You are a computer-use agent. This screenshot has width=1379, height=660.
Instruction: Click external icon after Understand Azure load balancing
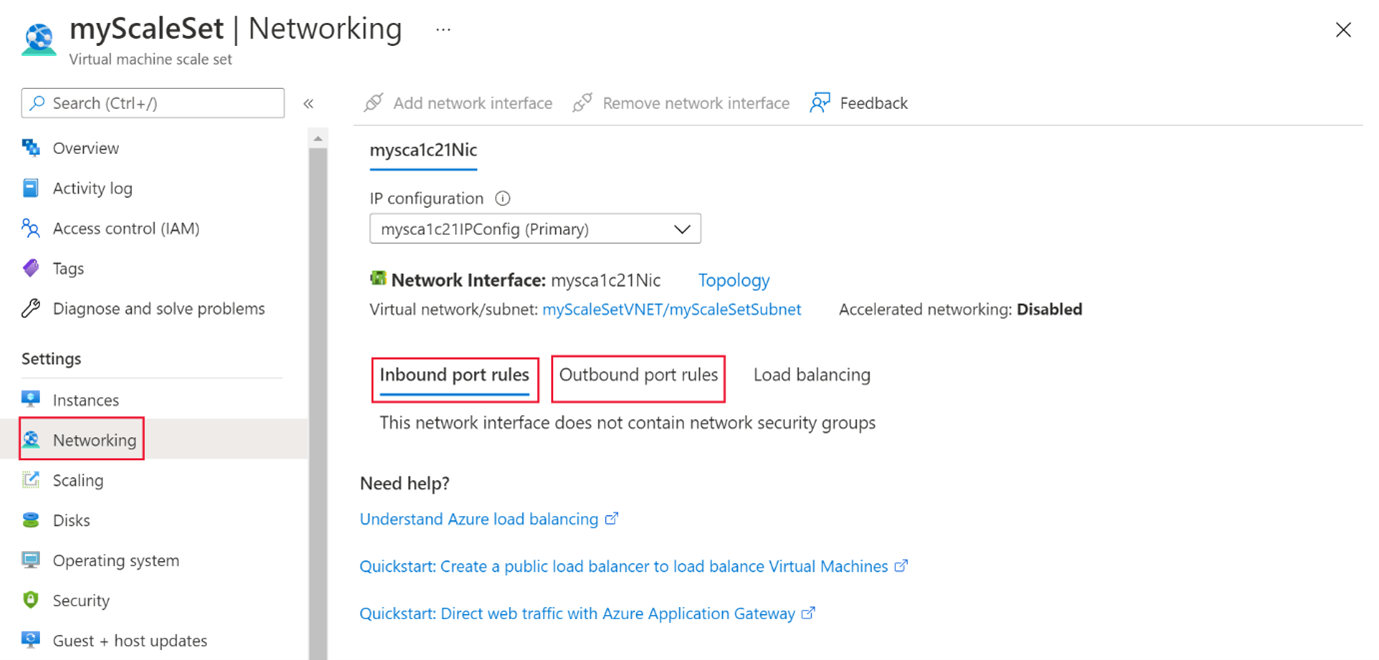(x=612, y=518)
